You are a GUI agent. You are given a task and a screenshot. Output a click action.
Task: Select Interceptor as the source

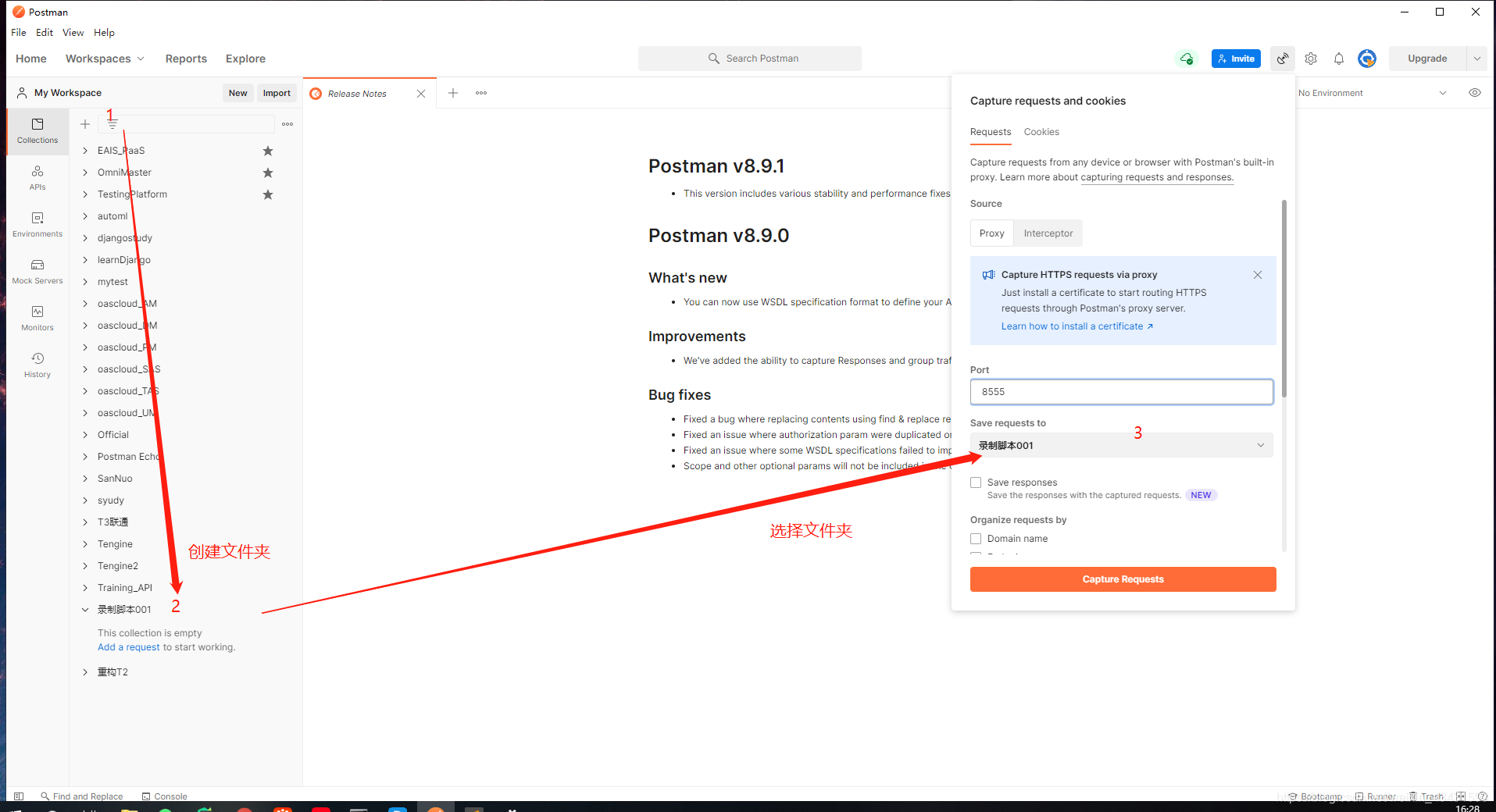[1048, 233]
